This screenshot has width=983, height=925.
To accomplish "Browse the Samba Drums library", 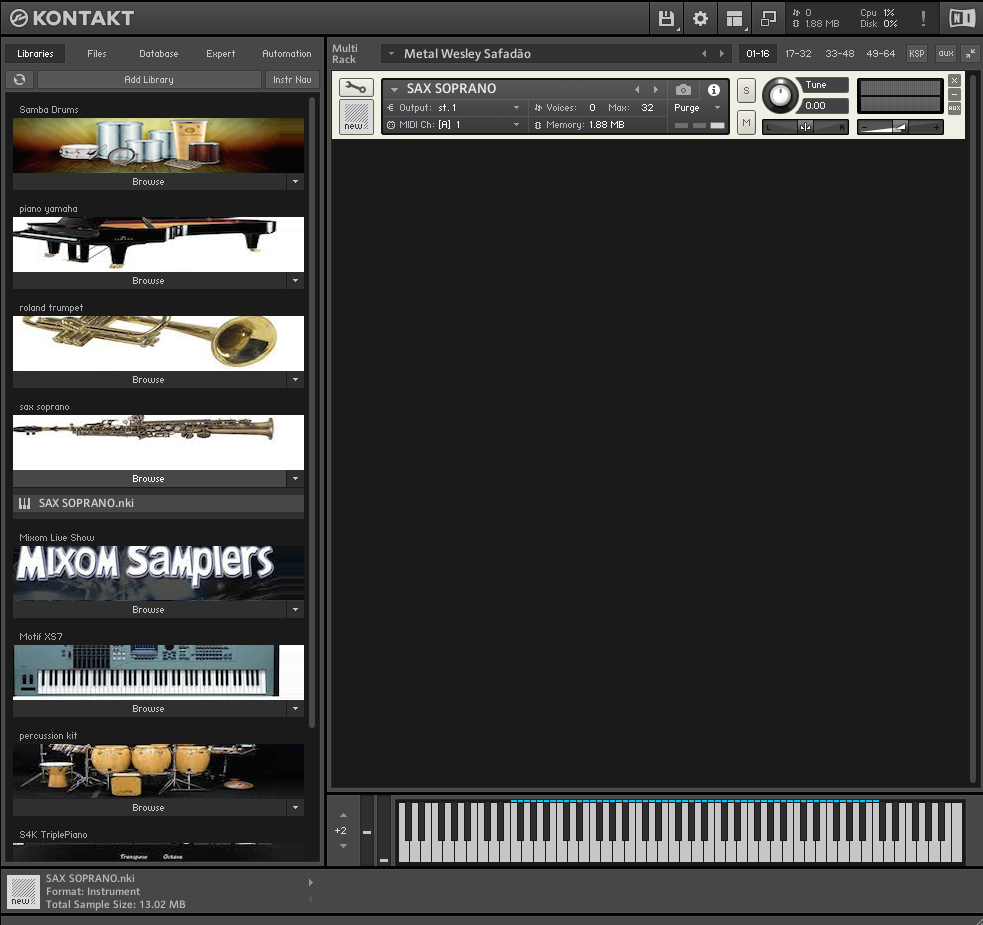I will [x=149, y=182].
